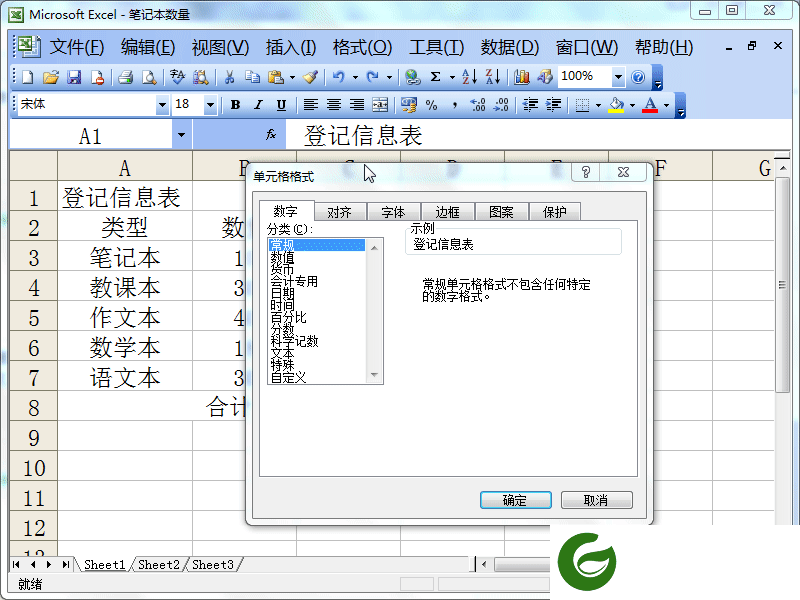Viewport: 800px width, 600px height.
Task: Apply the Currency style icon
Action: [408, 105]
